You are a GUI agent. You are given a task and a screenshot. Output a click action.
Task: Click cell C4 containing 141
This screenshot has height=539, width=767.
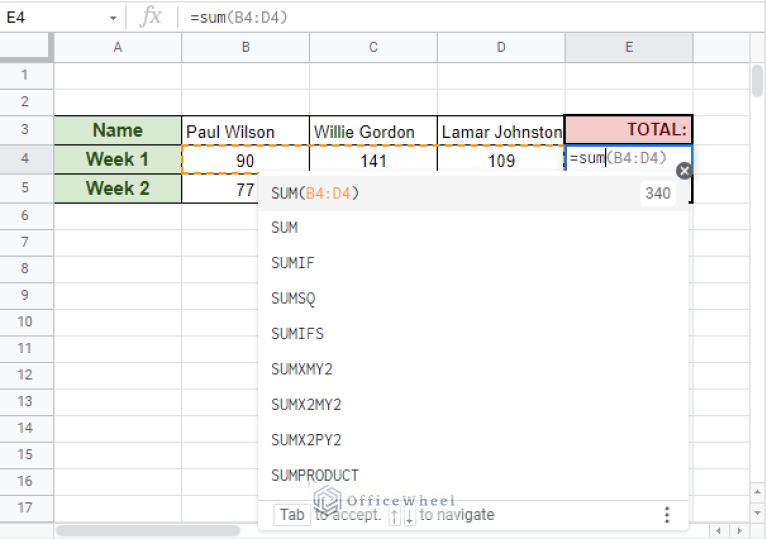click(373, 160)
